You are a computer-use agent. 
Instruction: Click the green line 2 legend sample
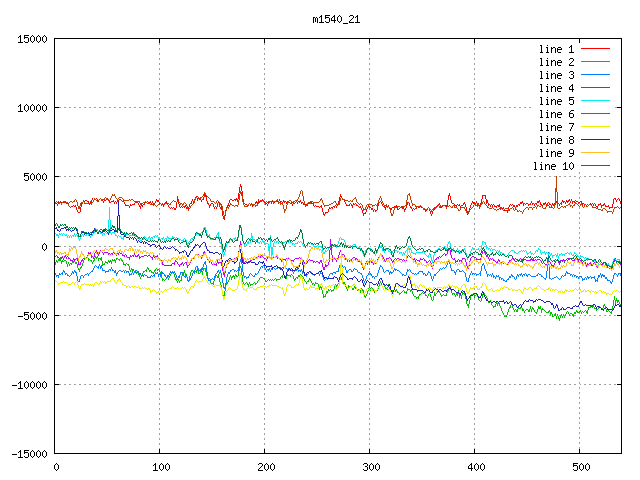(x=596, y=62)
